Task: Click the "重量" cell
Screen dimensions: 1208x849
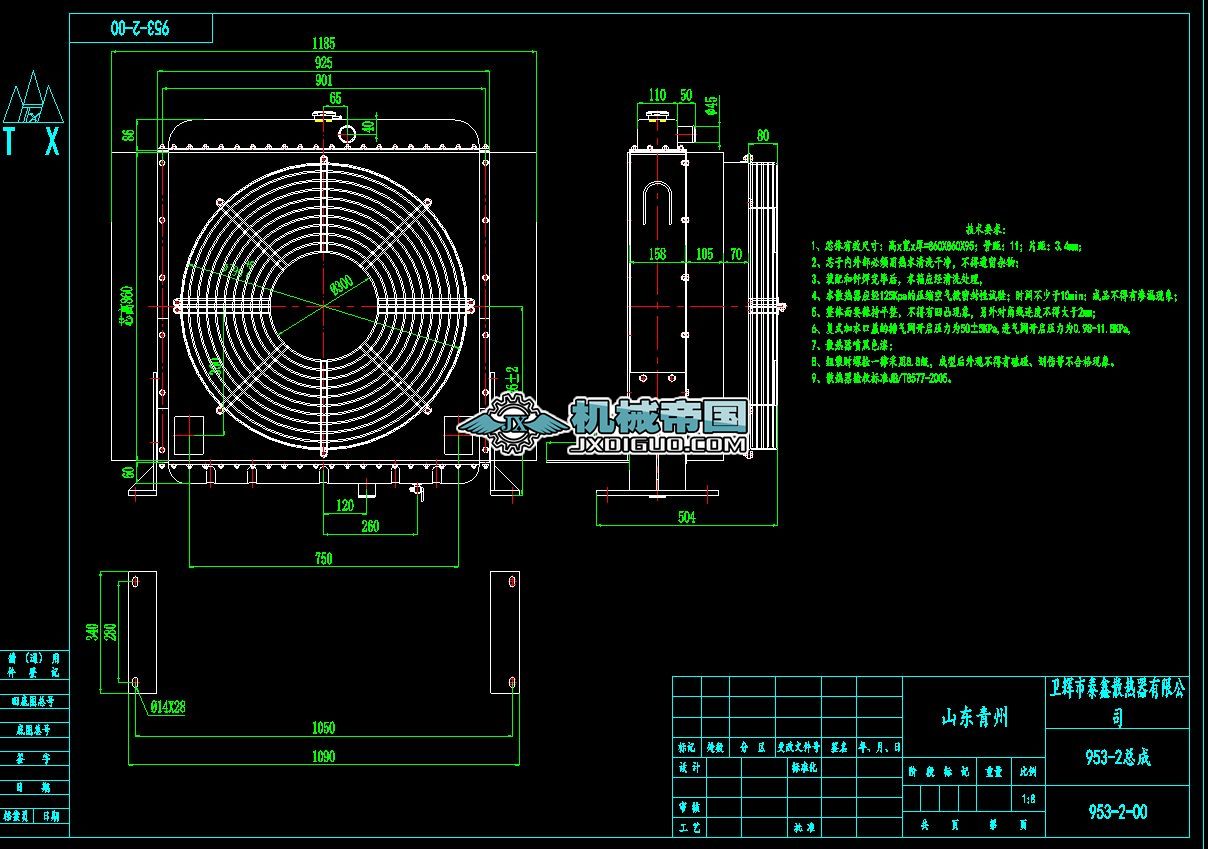Action: pyautogui.click(x=993, y=772)
